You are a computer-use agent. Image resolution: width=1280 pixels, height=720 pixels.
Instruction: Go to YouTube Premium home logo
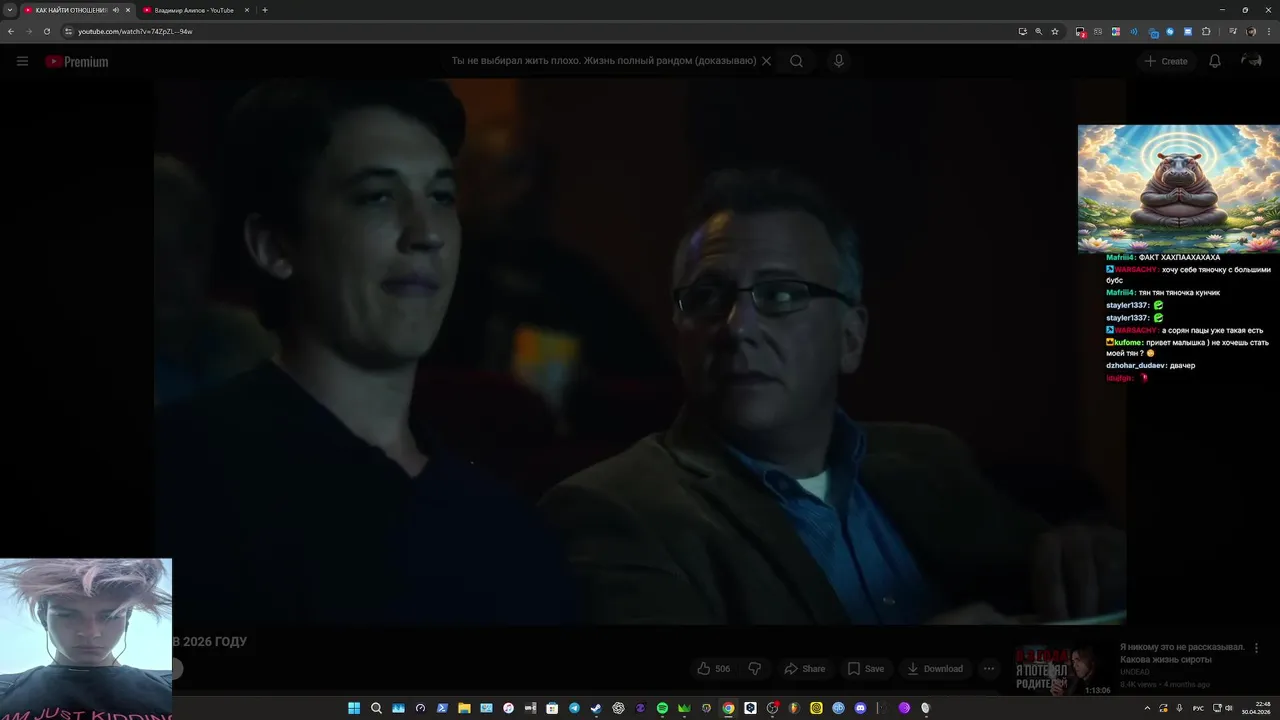(76, 61)
